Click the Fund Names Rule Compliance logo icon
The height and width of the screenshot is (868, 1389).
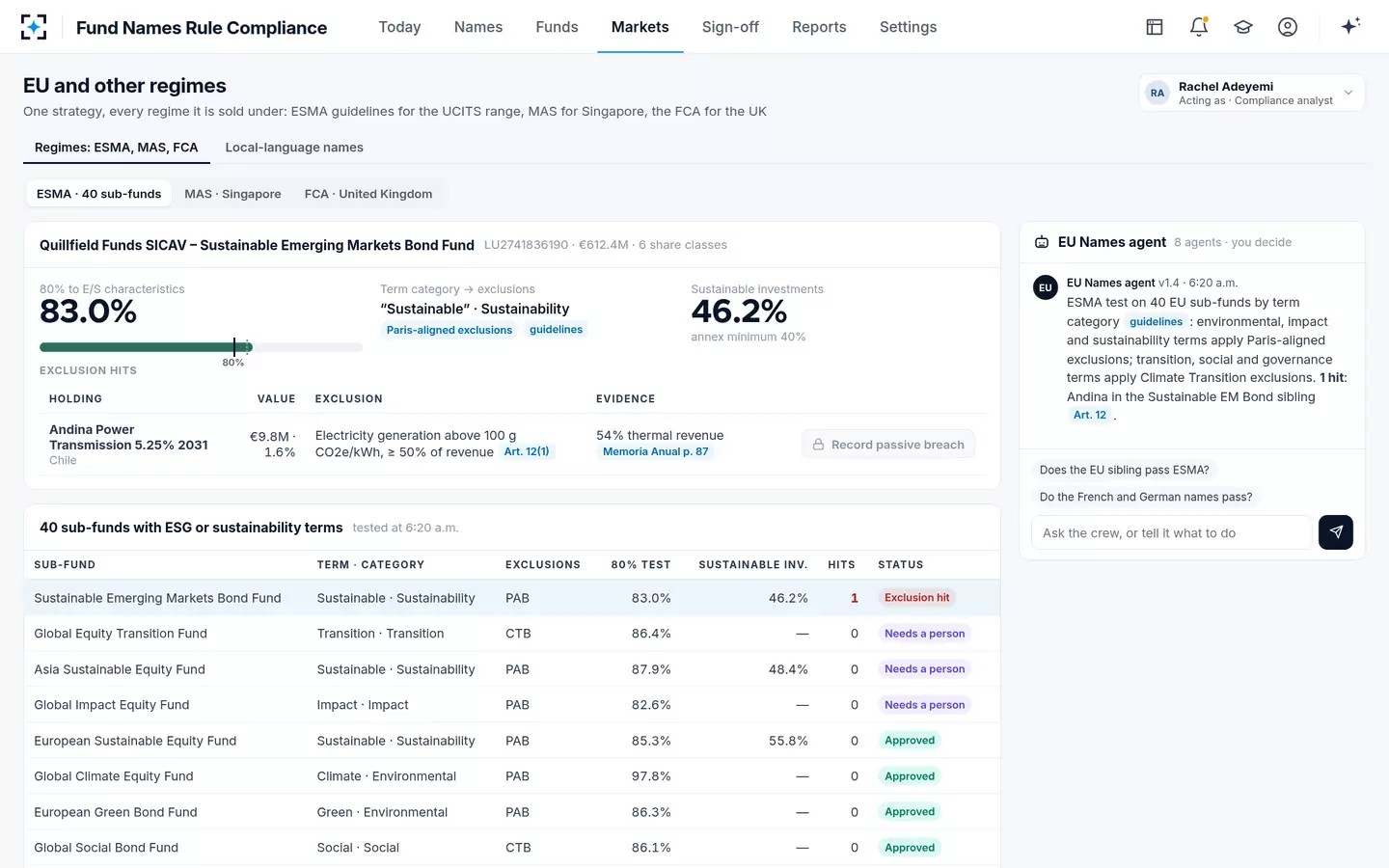[x=34, y=27]
